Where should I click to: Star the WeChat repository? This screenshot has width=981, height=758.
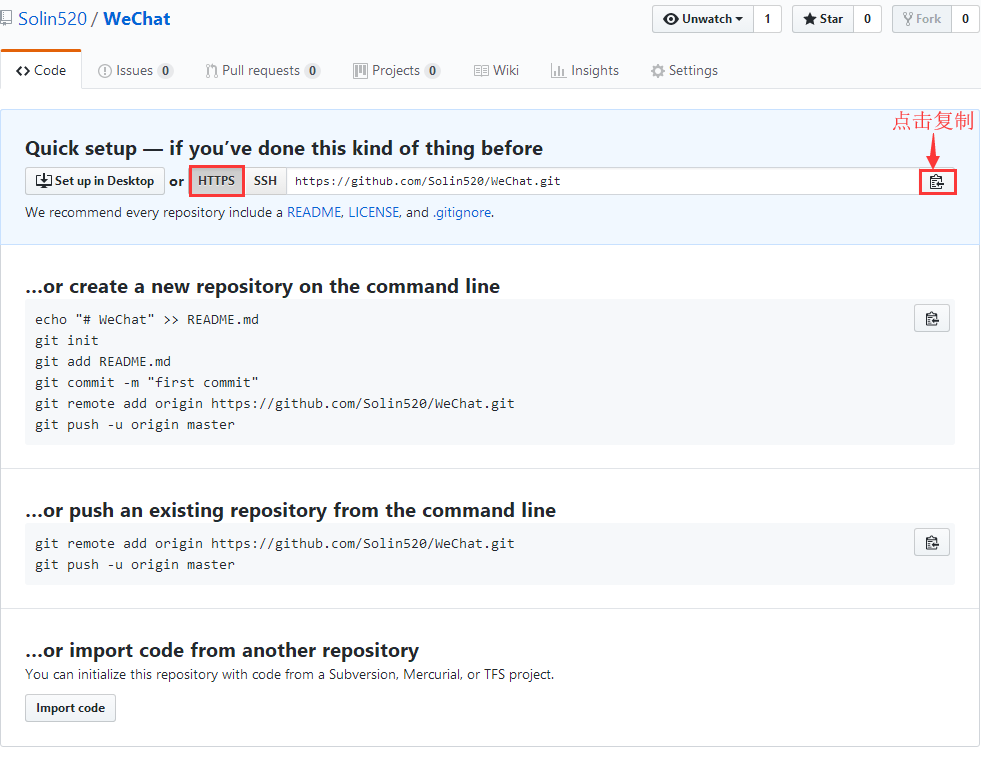click(x=823, y=19)
